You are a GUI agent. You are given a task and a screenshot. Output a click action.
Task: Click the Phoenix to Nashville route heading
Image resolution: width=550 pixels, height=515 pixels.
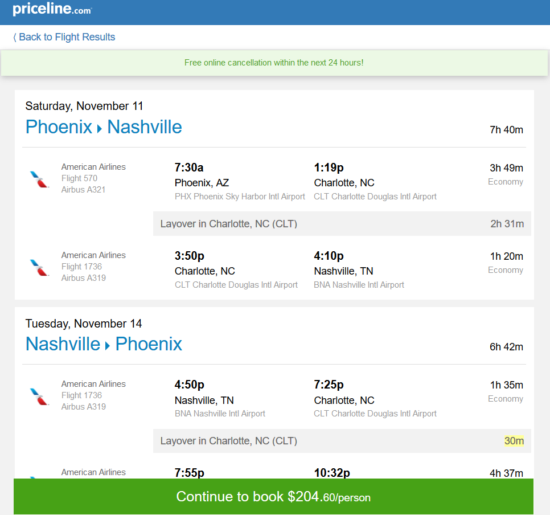pyautogui.click(x=104, y=127)
